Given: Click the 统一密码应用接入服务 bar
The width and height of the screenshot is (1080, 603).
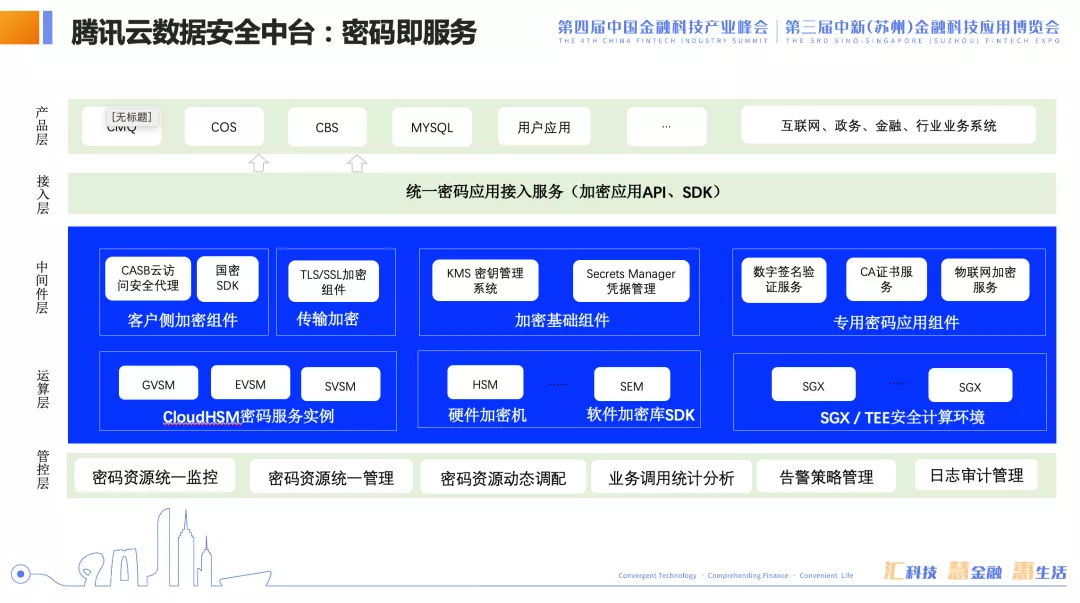Looking at the screenshot, I should 562,193.
